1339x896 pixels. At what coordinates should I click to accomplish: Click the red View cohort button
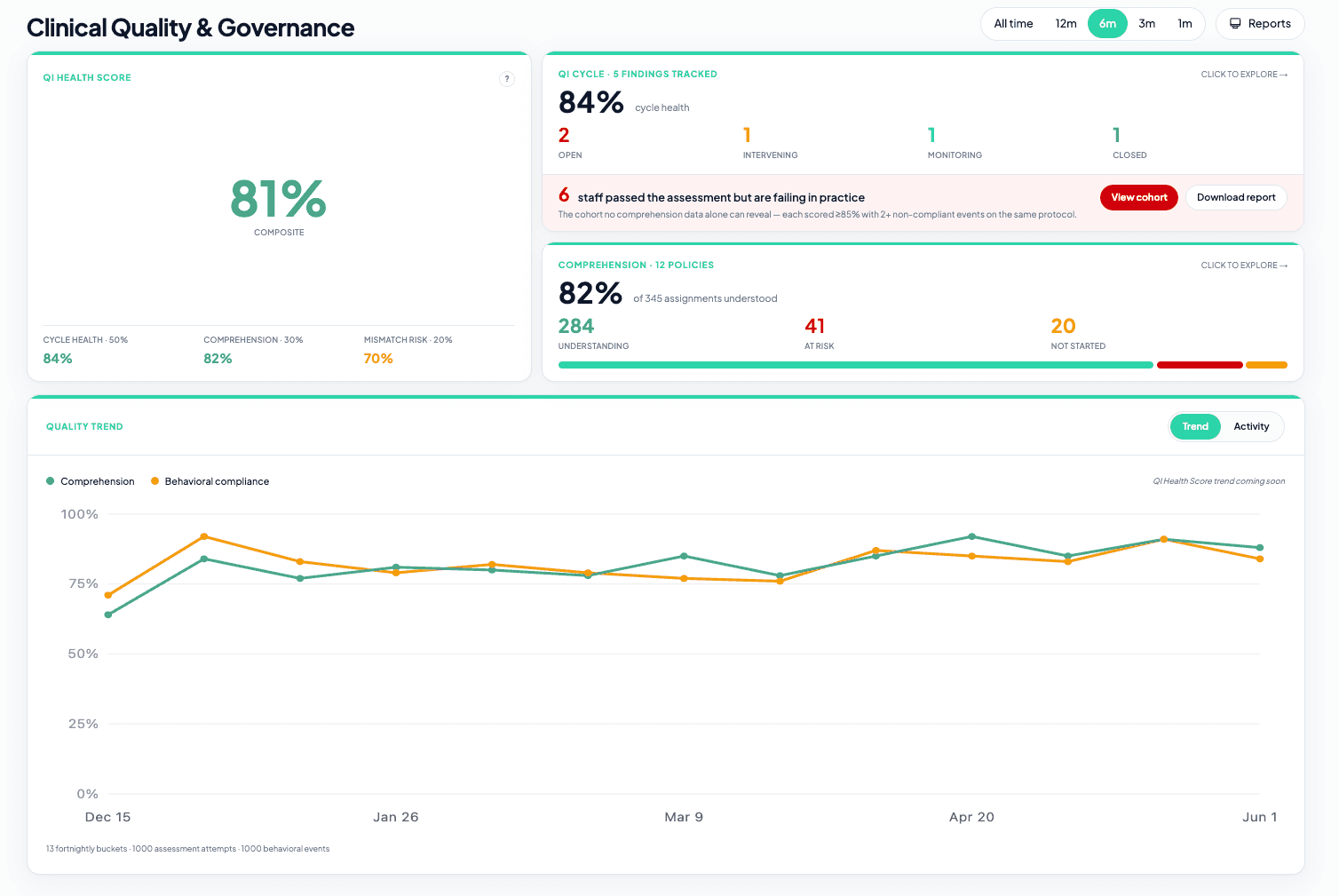point(1139,197)
